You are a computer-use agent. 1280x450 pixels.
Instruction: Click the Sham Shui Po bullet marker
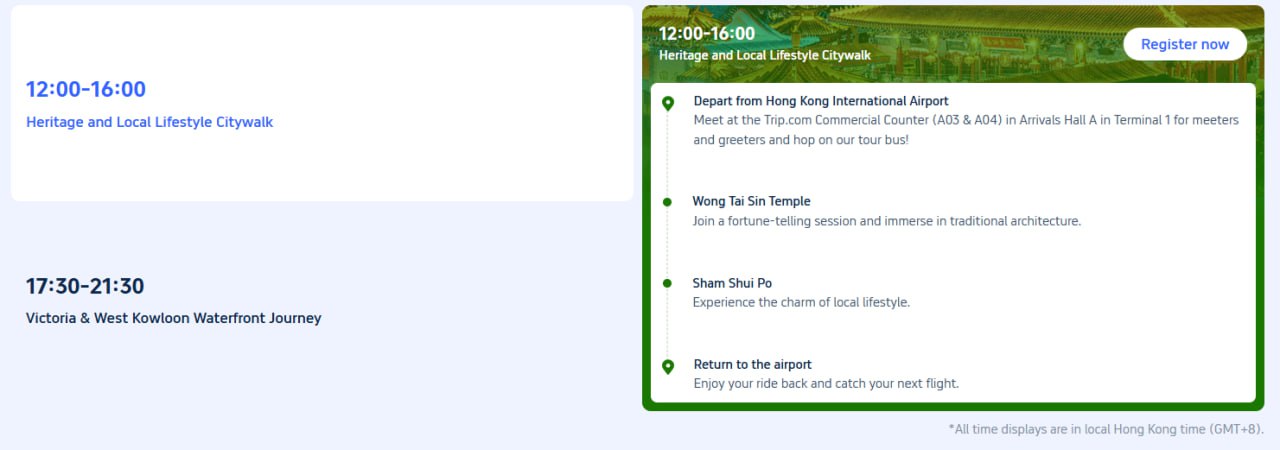click(667, 284)
